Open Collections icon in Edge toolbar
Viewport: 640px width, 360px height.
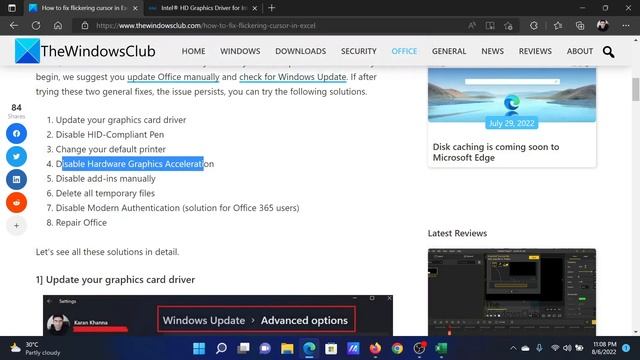[580, 26]
